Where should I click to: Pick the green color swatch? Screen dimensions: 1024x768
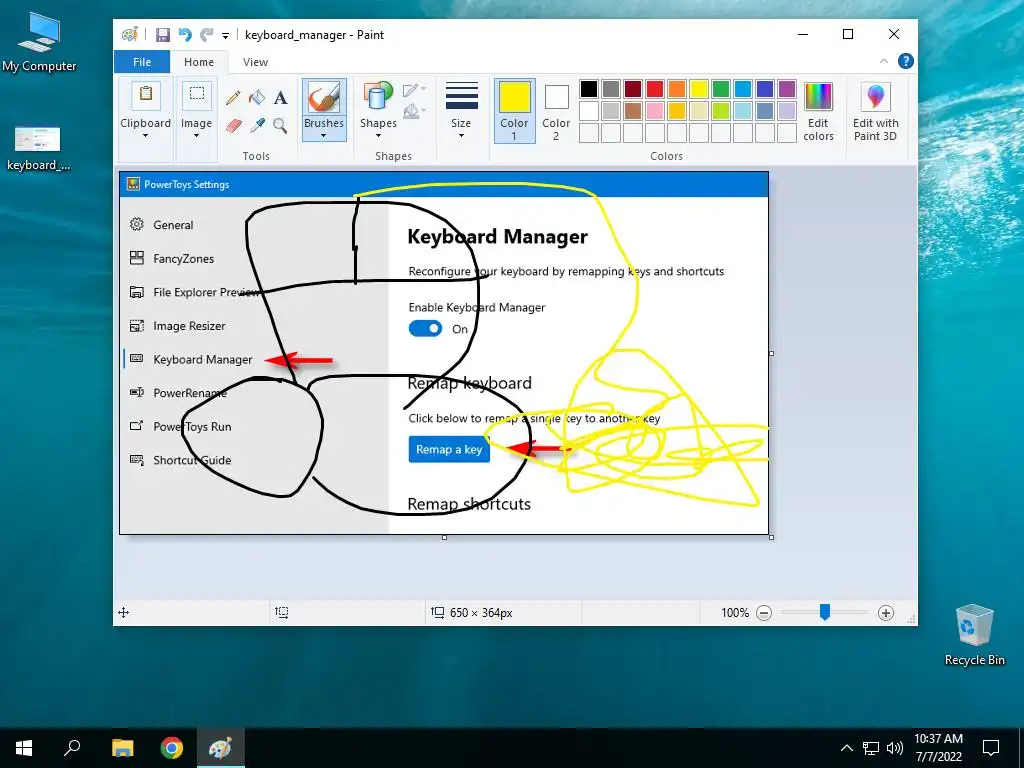(721, 89)
